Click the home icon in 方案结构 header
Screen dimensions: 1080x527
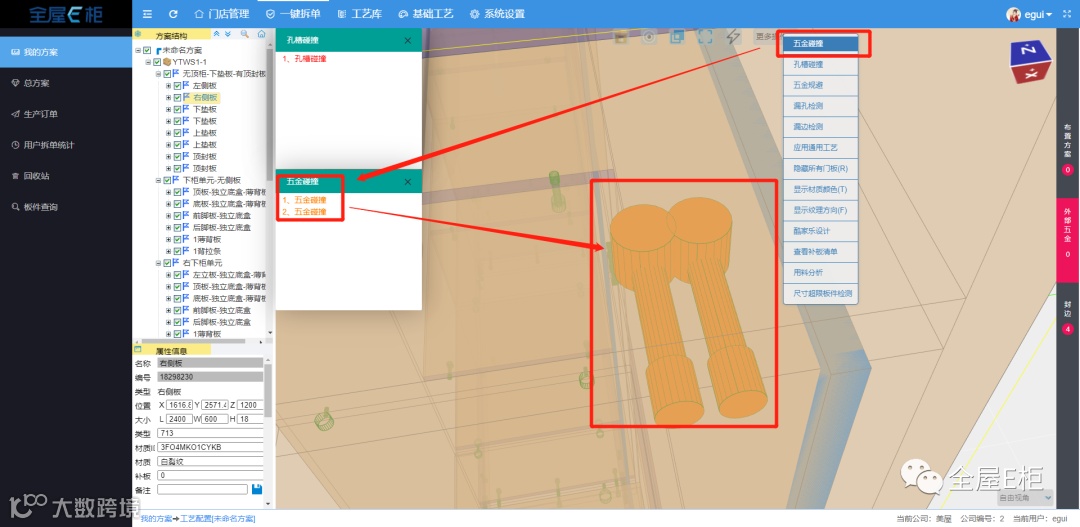pos(261,34)
